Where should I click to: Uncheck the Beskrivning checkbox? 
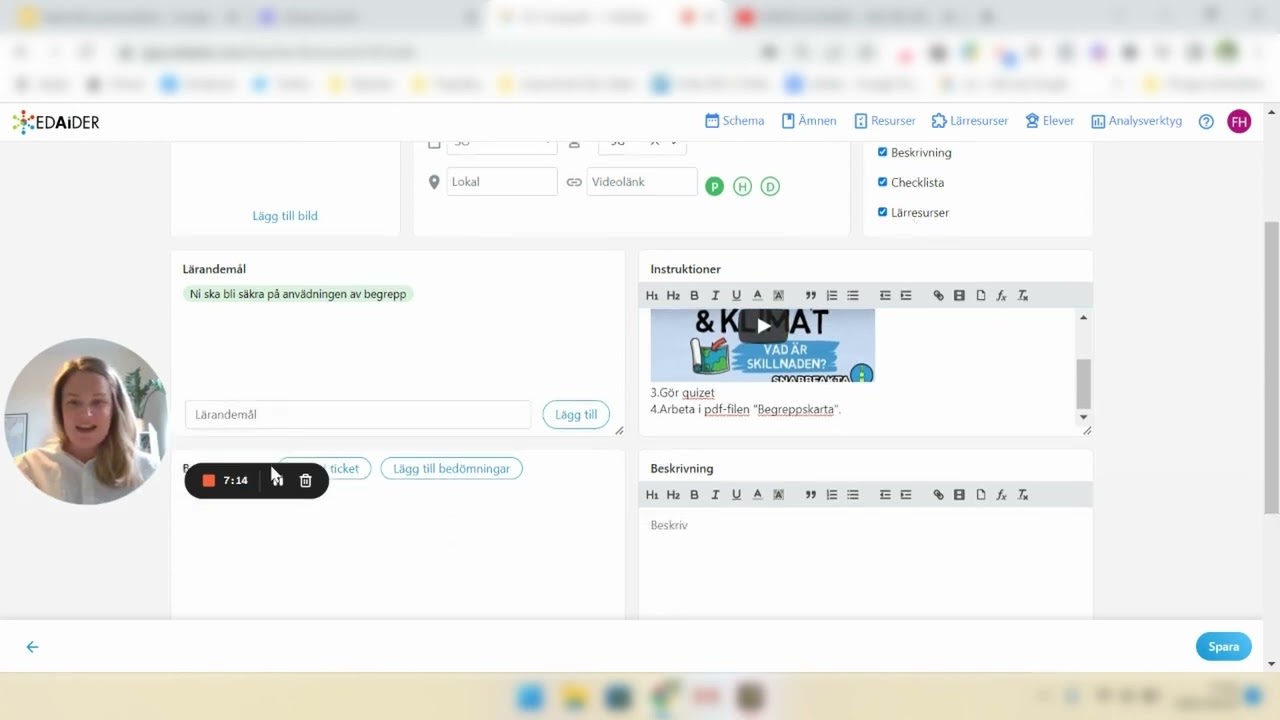882,153
